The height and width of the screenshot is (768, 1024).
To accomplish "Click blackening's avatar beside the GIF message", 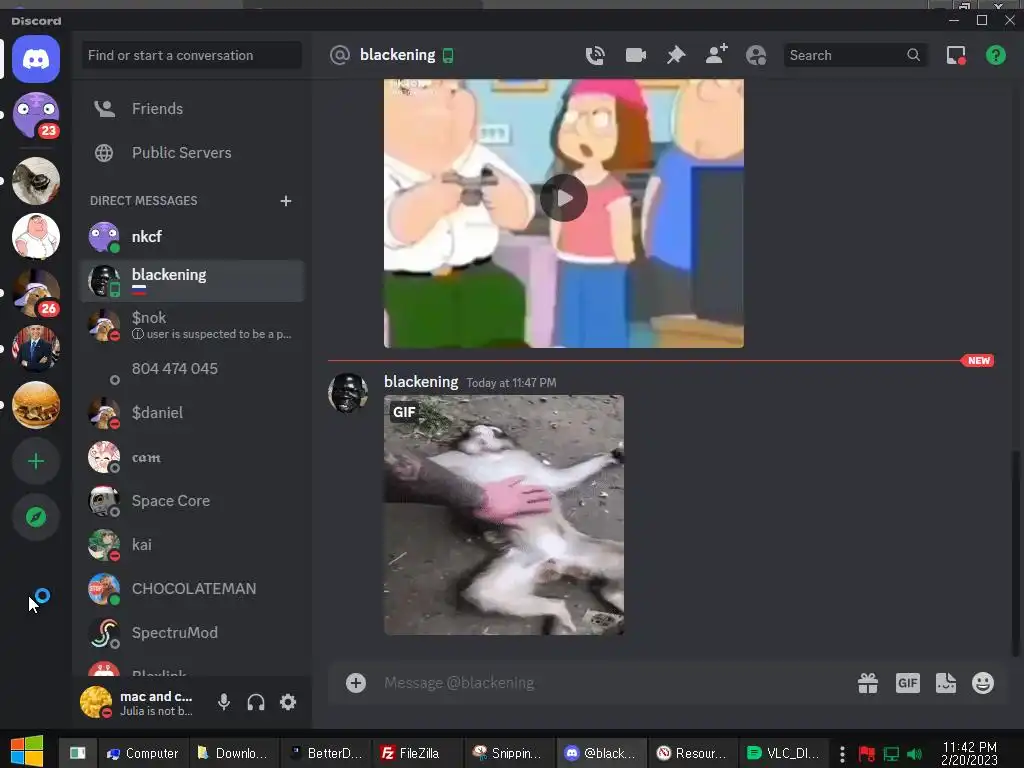I will pos(347,392).
